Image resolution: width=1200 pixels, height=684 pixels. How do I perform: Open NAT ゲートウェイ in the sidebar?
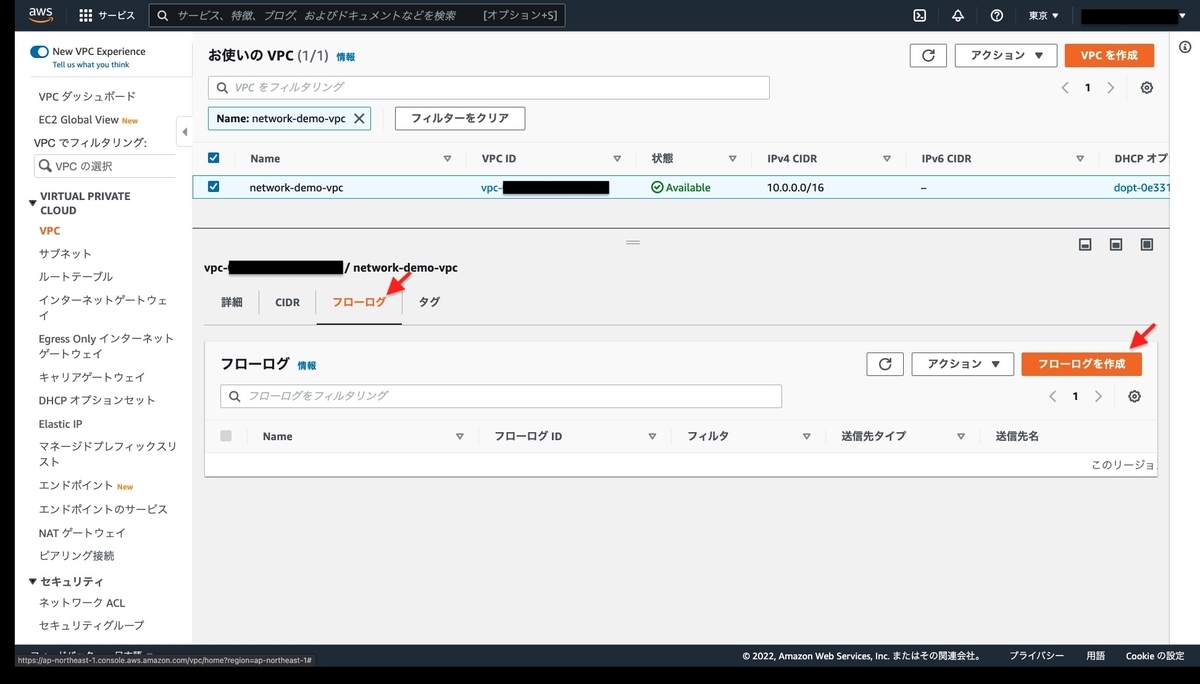pos(82,533)
